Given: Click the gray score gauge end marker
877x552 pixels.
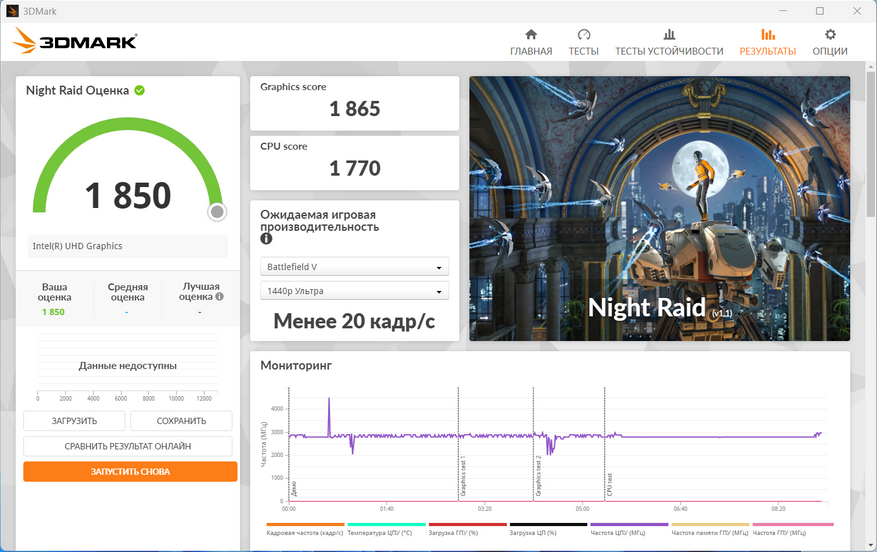Looking at the screenshot, I should click(x=217, y=212).
